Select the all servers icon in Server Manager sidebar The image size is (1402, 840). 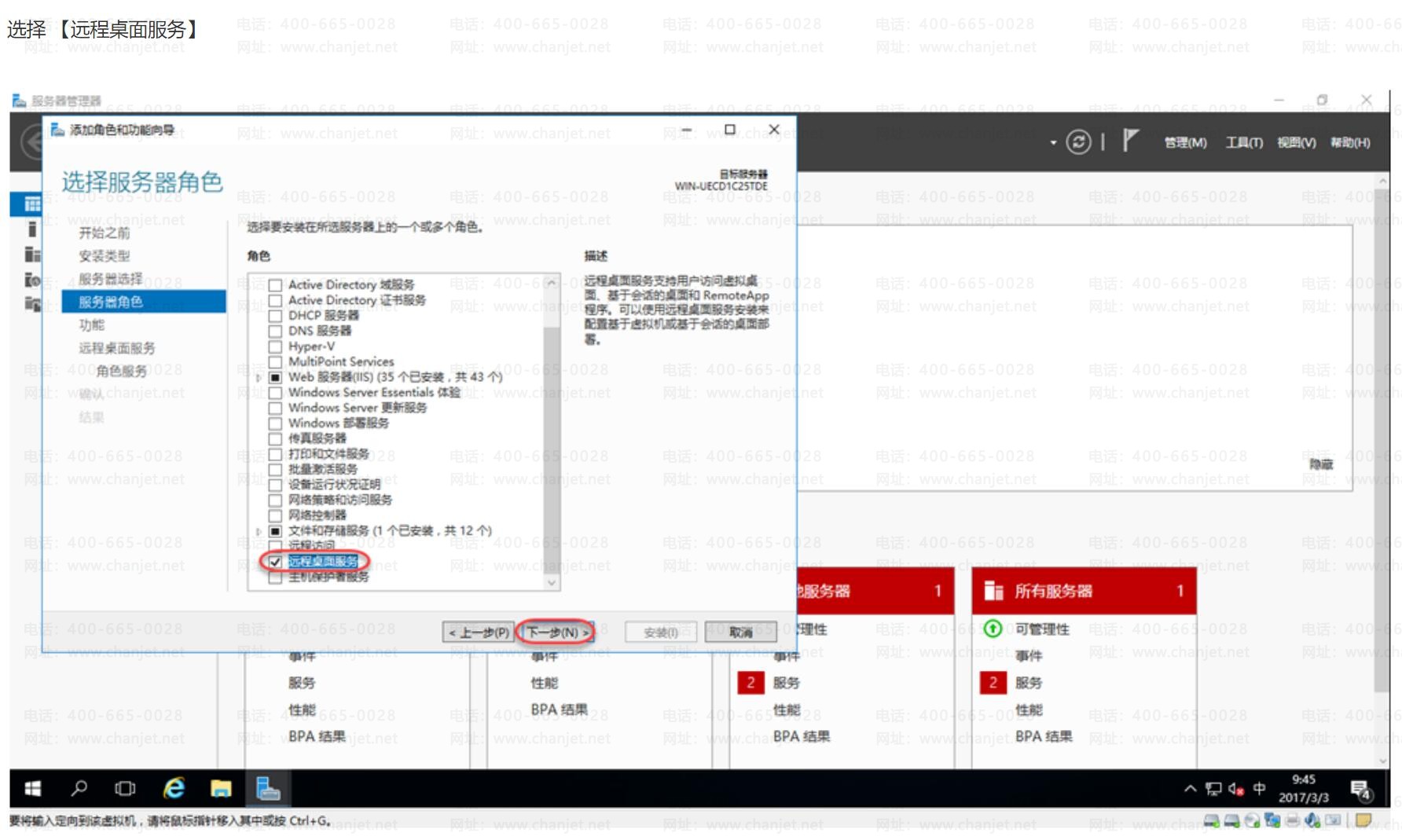[x=32, y=254]
